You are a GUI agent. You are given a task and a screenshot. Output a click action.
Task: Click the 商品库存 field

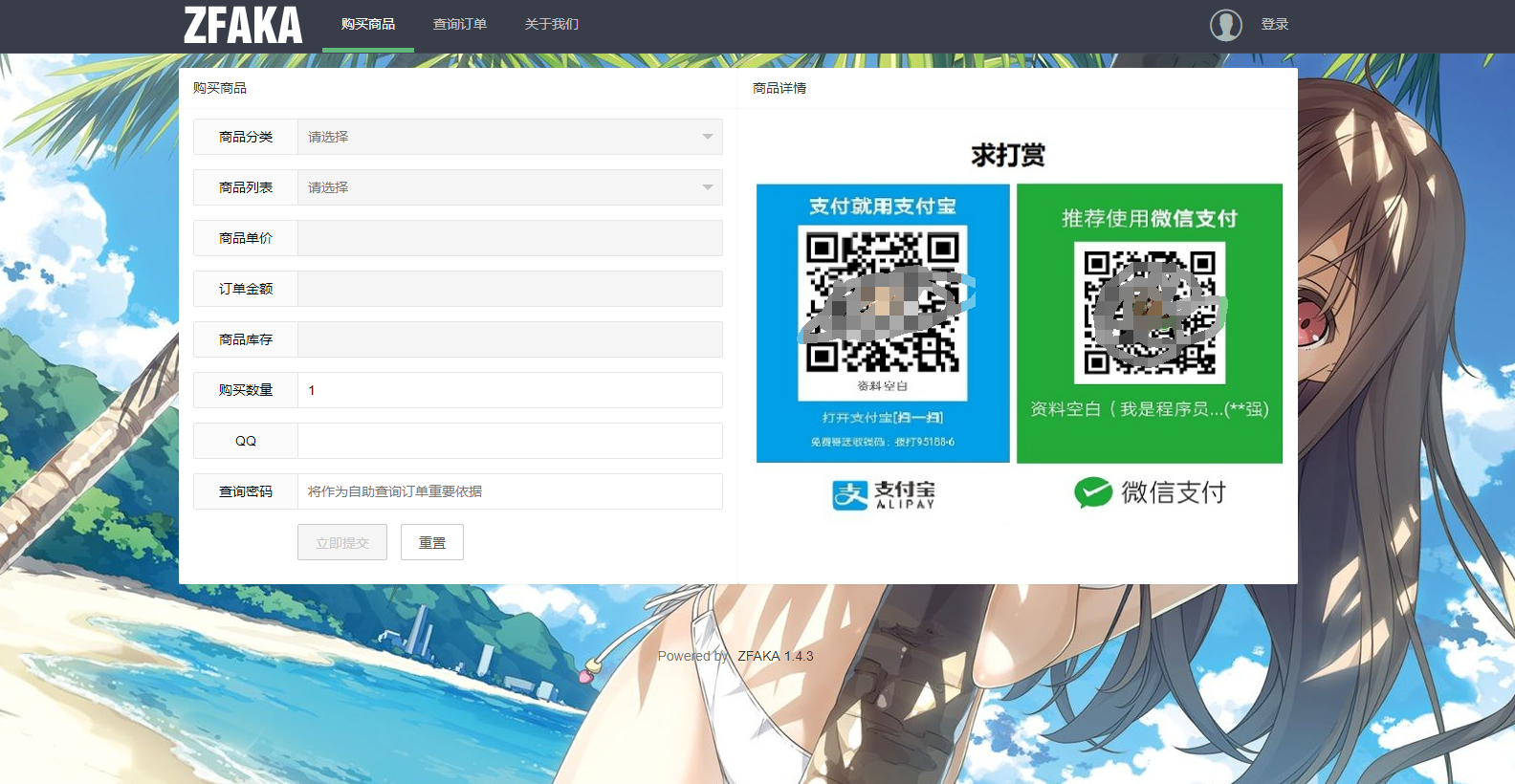click(510, 339)
